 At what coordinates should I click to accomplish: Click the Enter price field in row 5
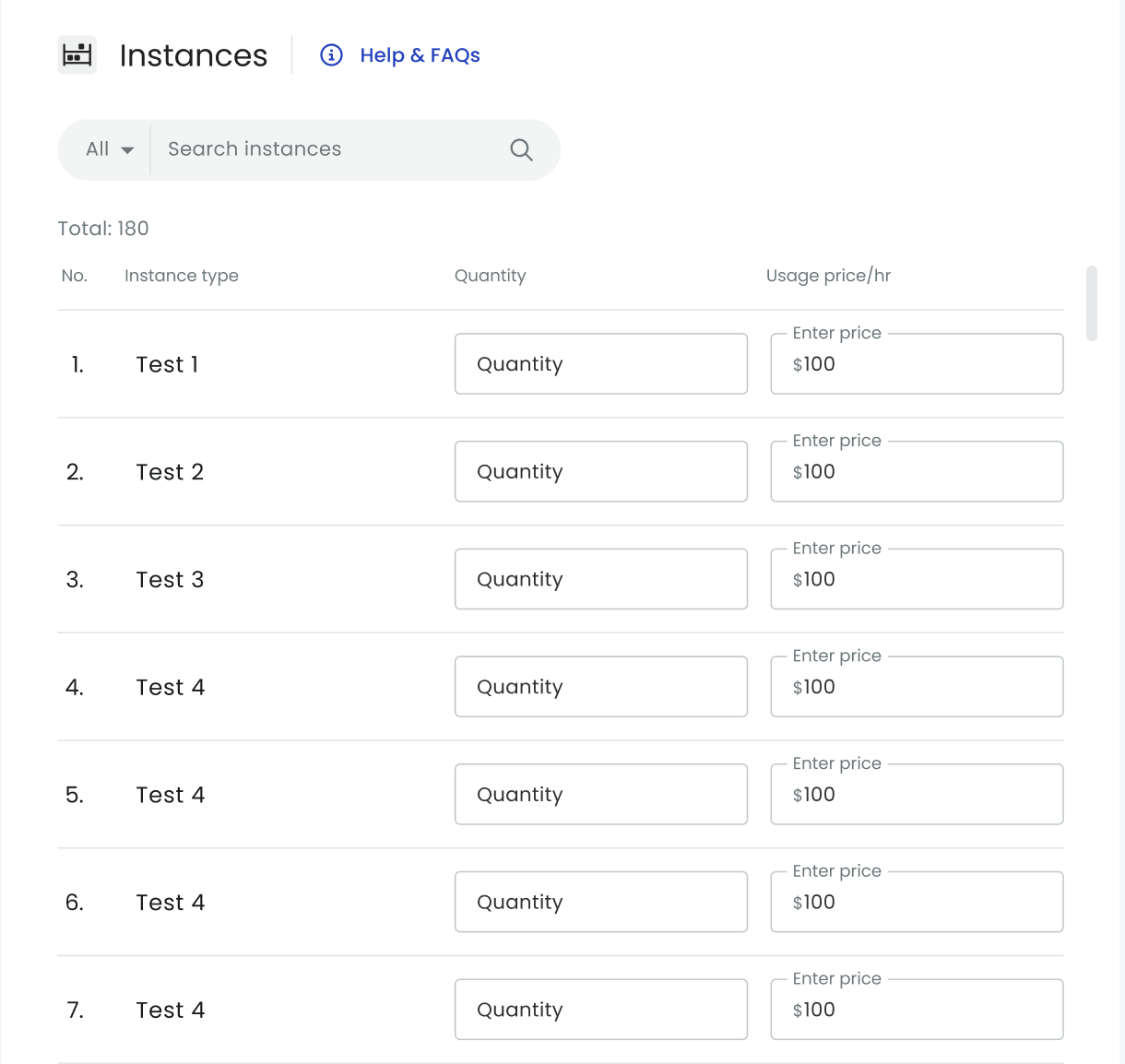(916, 795)
